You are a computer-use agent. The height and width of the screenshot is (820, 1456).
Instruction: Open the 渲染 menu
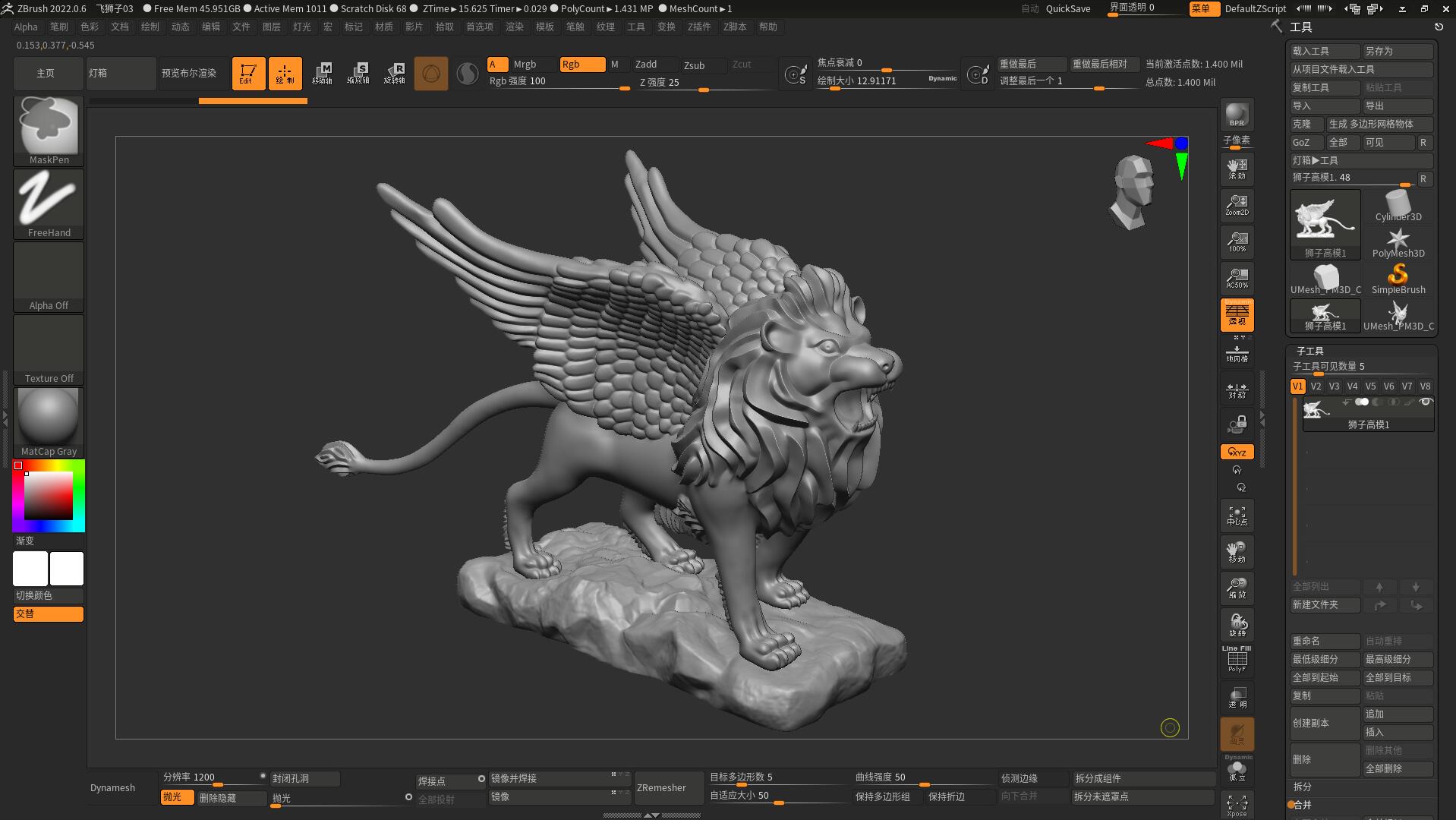click(x=515, y=27)
